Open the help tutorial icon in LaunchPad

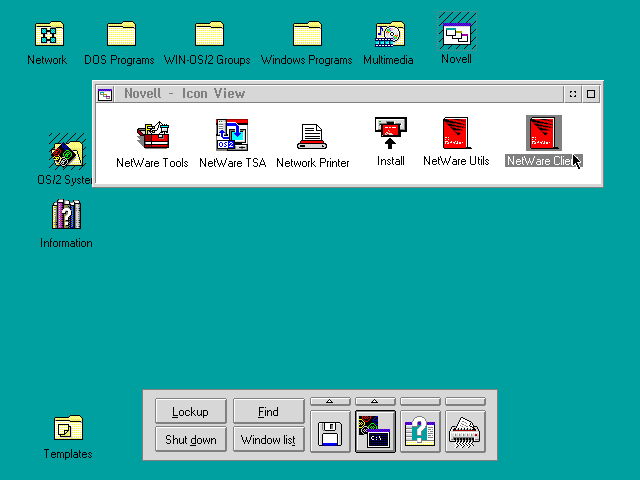[420, 432]
